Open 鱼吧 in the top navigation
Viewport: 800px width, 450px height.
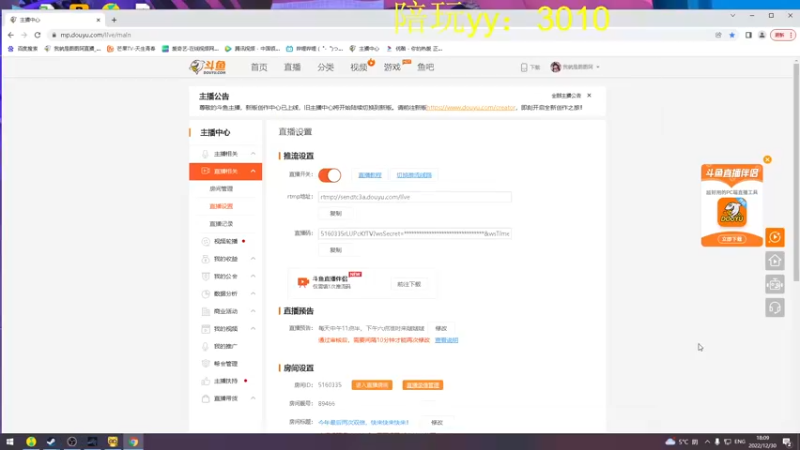426,67
